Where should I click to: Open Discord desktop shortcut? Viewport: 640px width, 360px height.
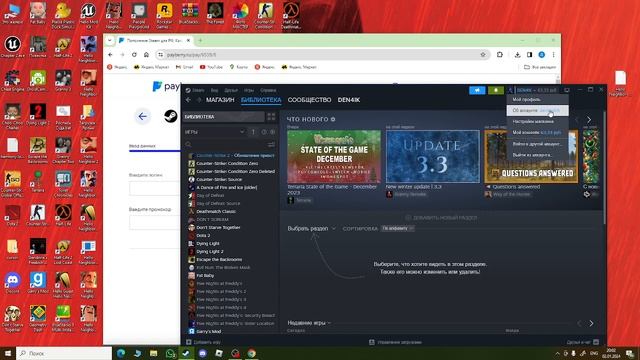[13, 282]
